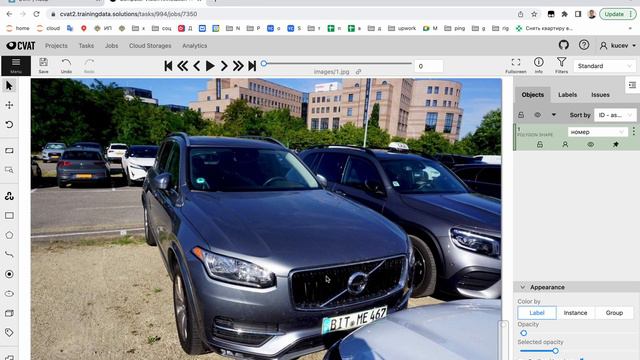Jump to the last frame
640x360 pixels.
(x=252, y=66)
